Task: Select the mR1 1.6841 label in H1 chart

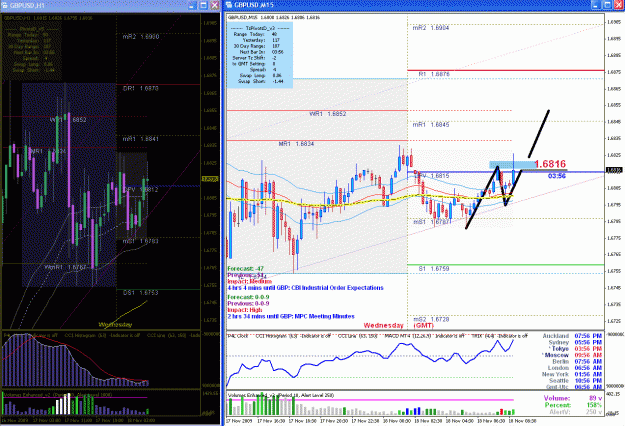Action: (x=140, y=139)
